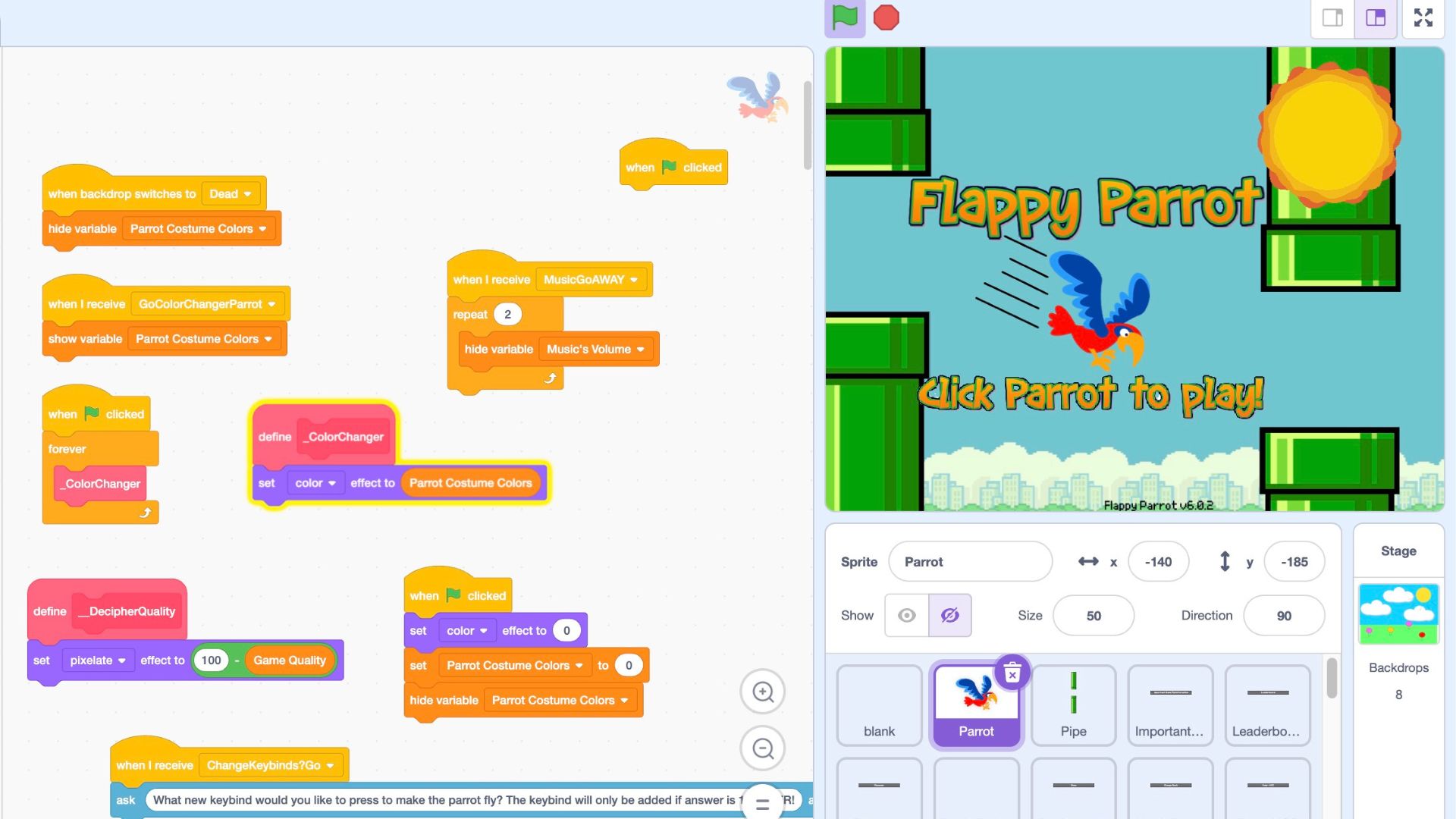Click the value 100 in pixelate block
Screen dimensions: 1456x819
[212, 661]
